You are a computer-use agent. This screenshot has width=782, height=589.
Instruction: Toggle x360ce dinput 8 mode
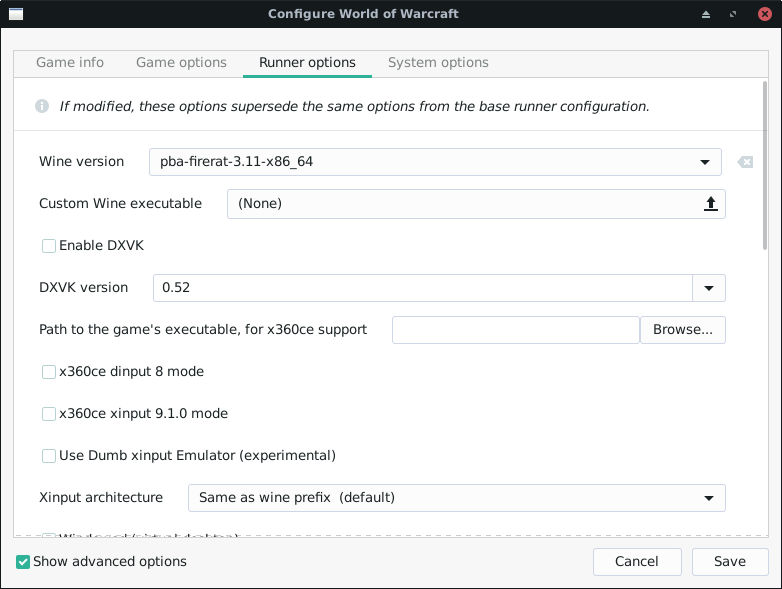pos(49,372)
